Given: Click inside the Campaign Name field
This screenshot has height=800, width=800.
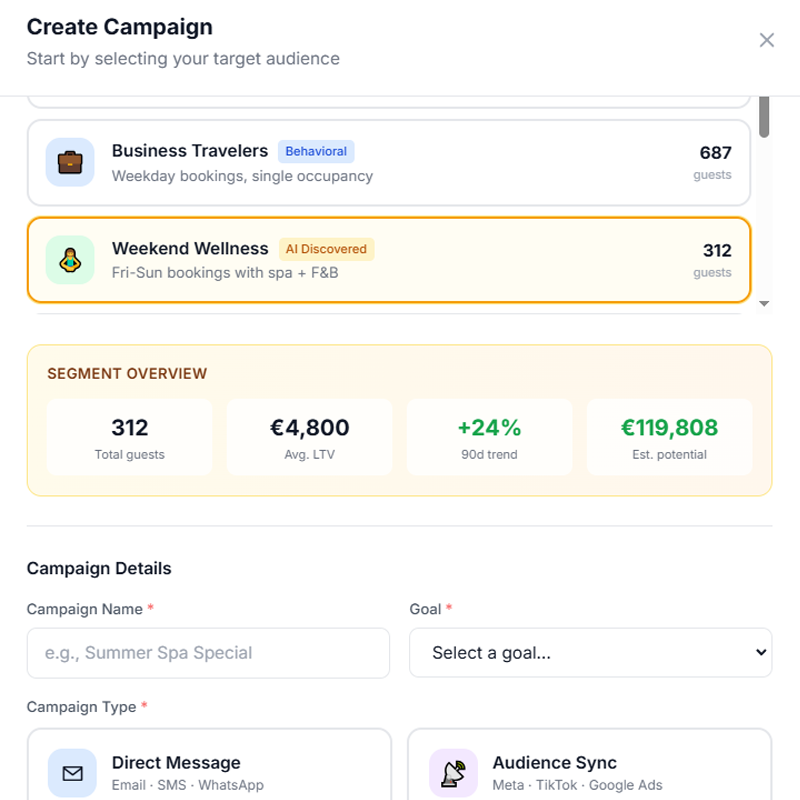Looking at the screenshot, I should 208,653.
